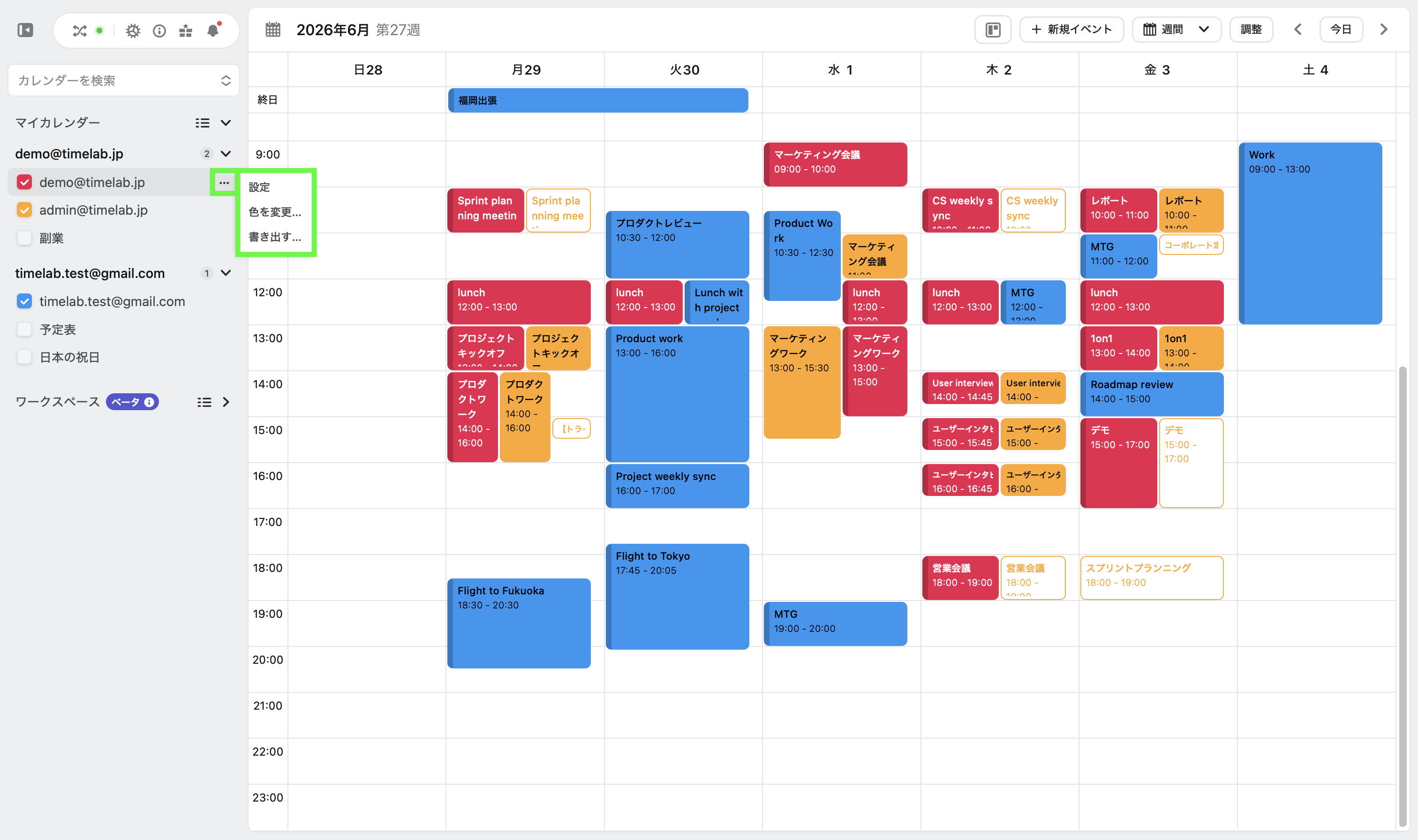Click the 月29 day header
The height and width of the screenshot is (840, 1418).
tap(526, 70)
